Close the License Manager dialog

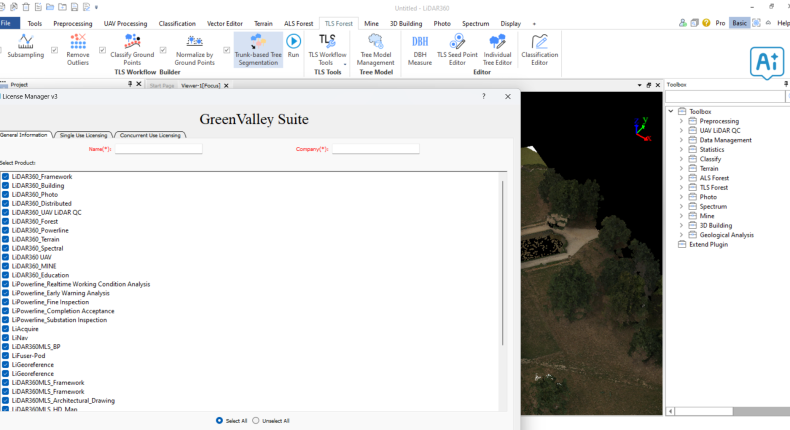click(508, 96)
